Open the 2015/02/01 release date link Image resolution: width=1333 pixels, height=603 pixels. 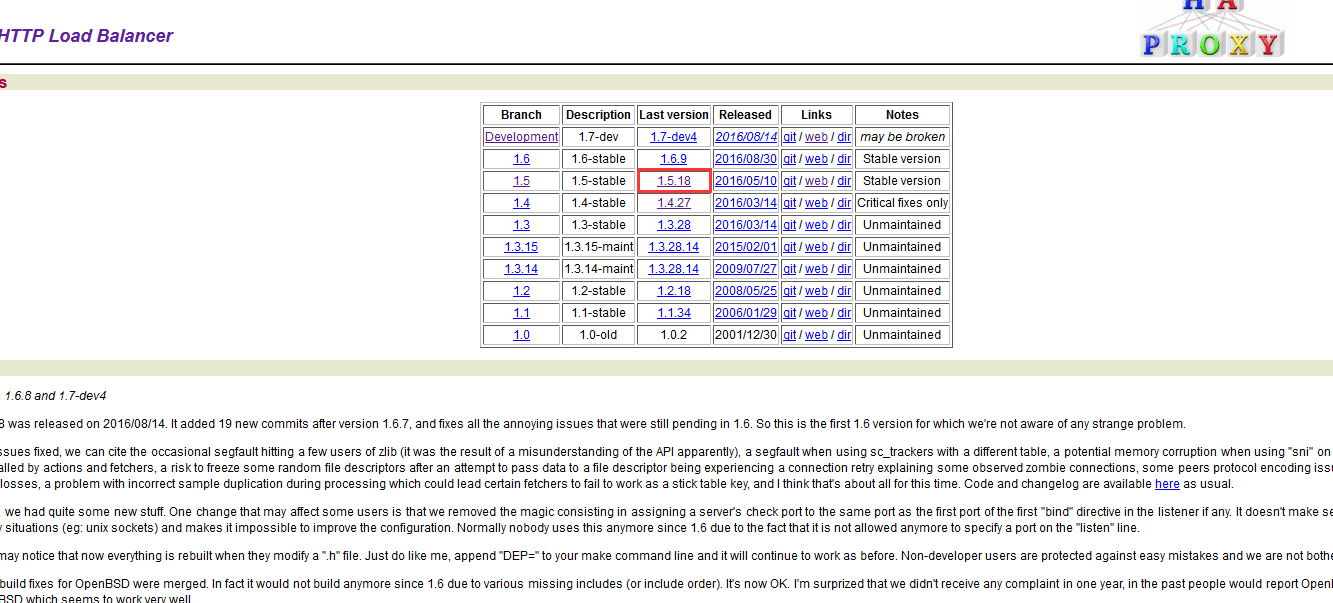pyautogui.click(x=746, y=247)
